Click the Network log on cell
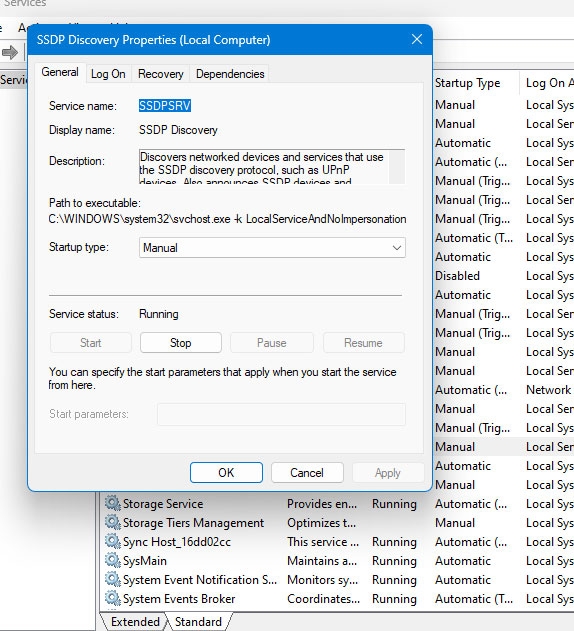This screenshot has height=631, width=574. [x=549, y=390]
